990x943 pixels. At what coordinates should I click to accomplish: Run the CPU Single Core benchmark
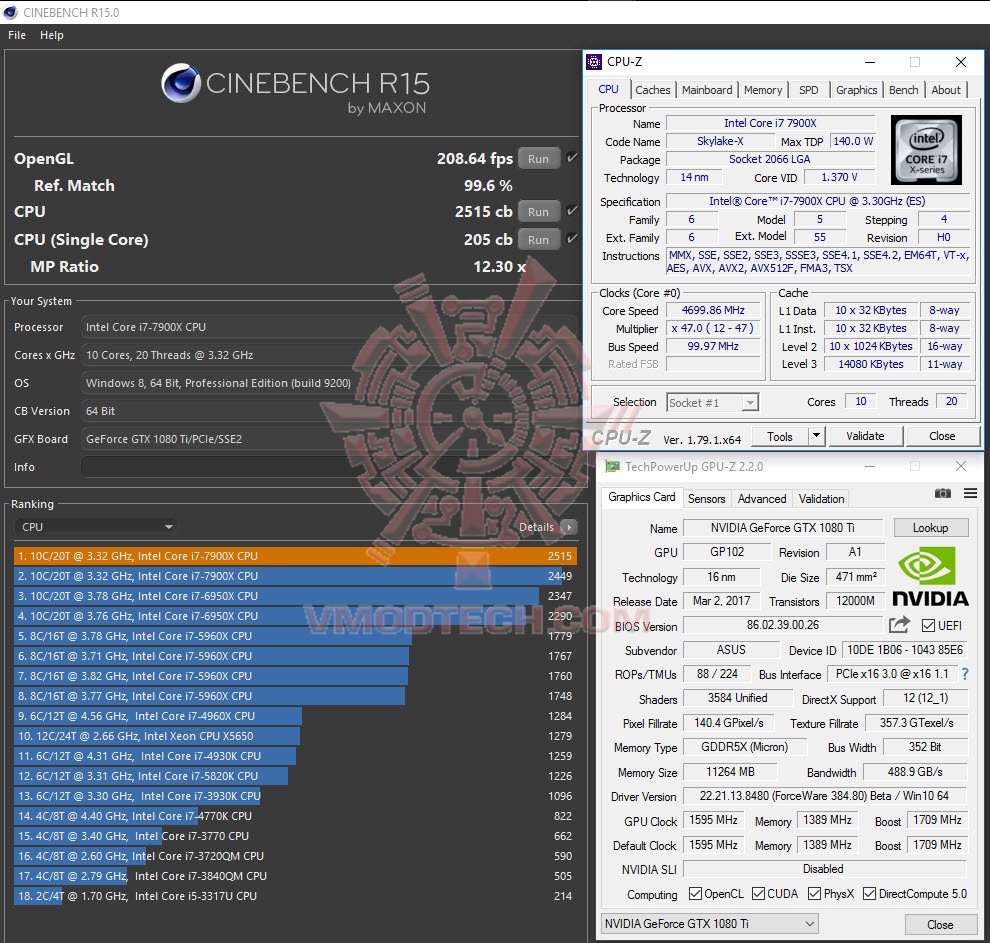point(539,239)
